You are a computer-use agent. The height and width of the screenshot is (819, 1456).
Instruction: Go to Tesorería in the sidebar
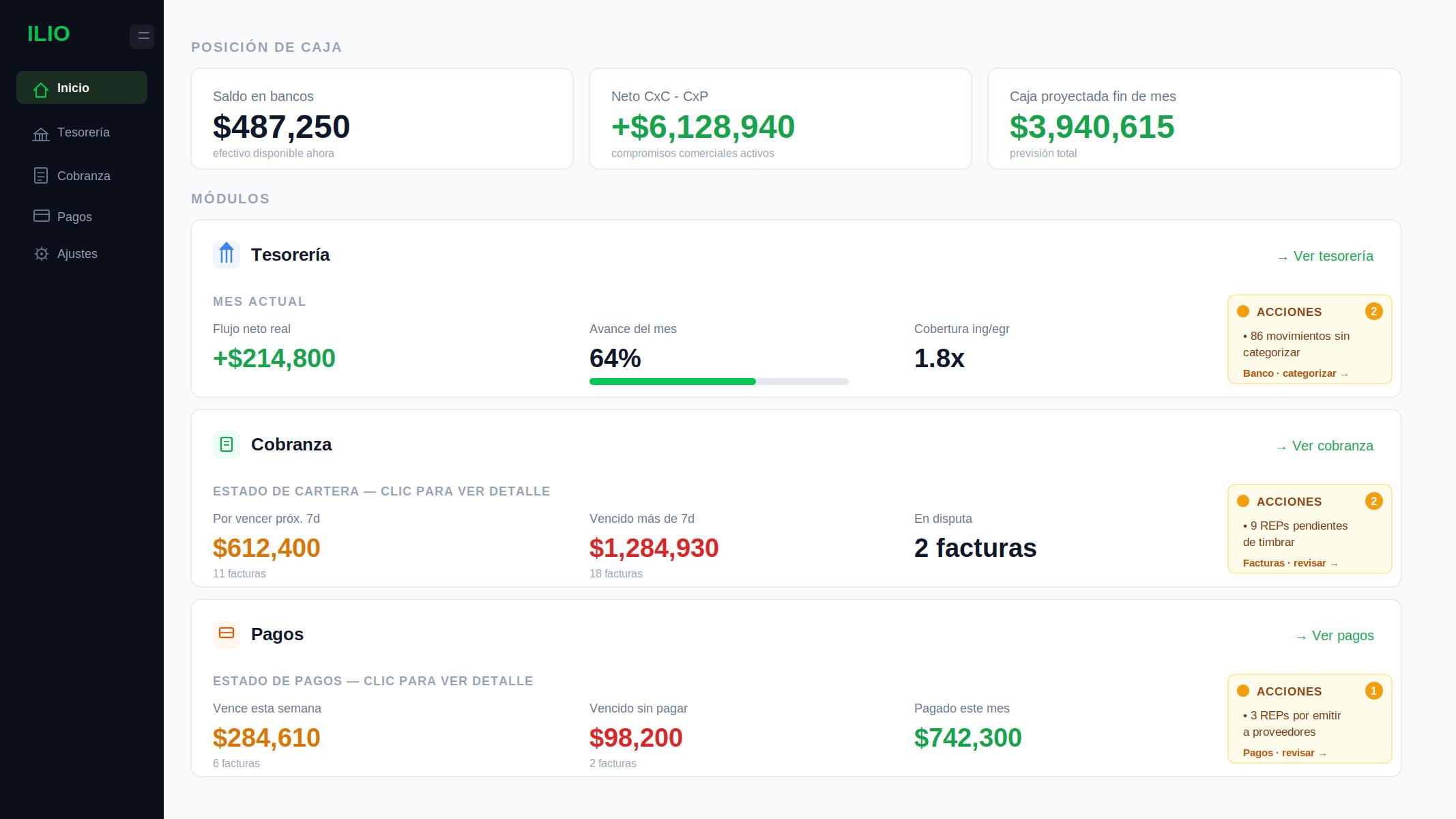pyautogui.click(x=82, y=132)
